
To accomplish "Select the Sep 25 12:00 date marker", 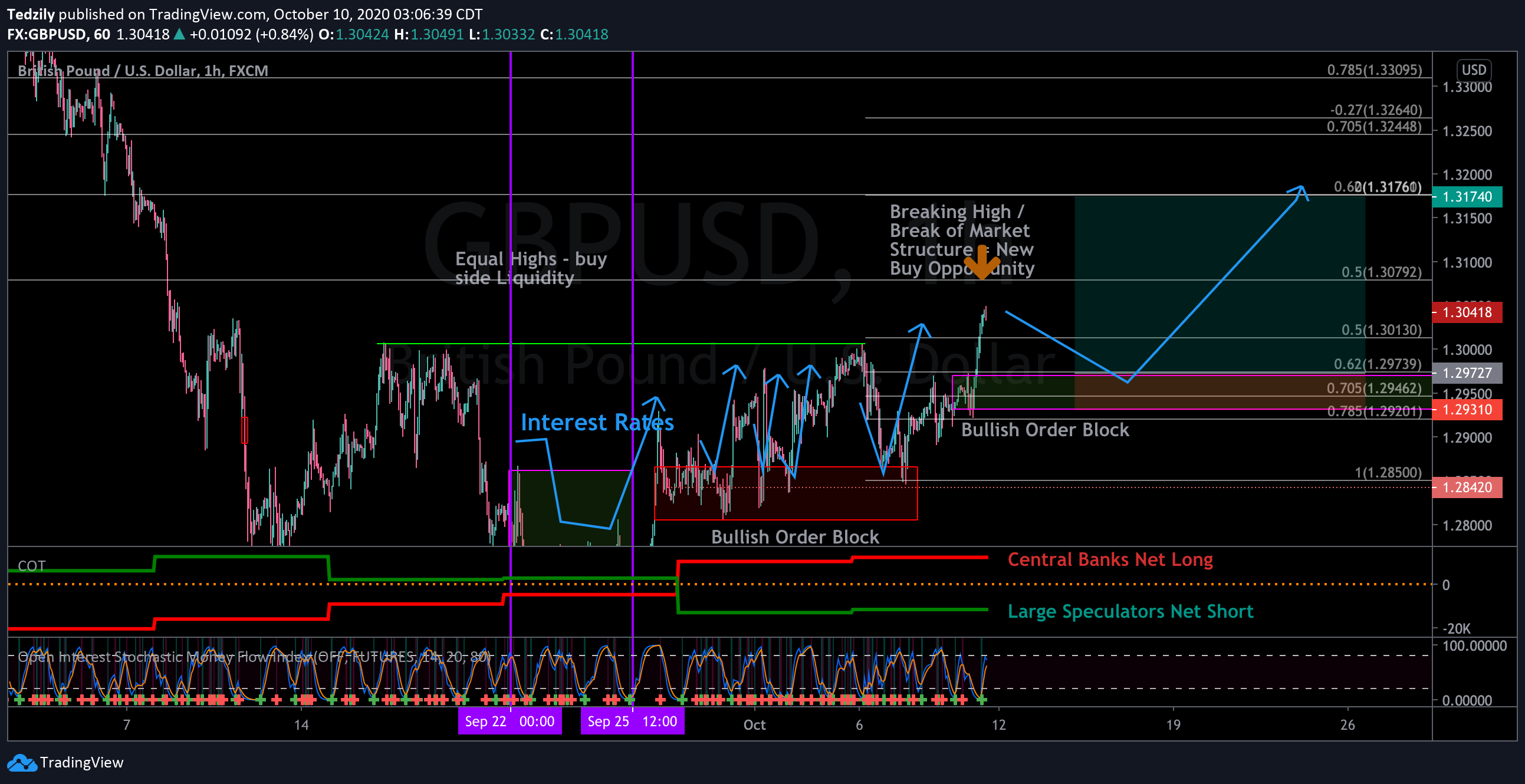I will point(632,722).
